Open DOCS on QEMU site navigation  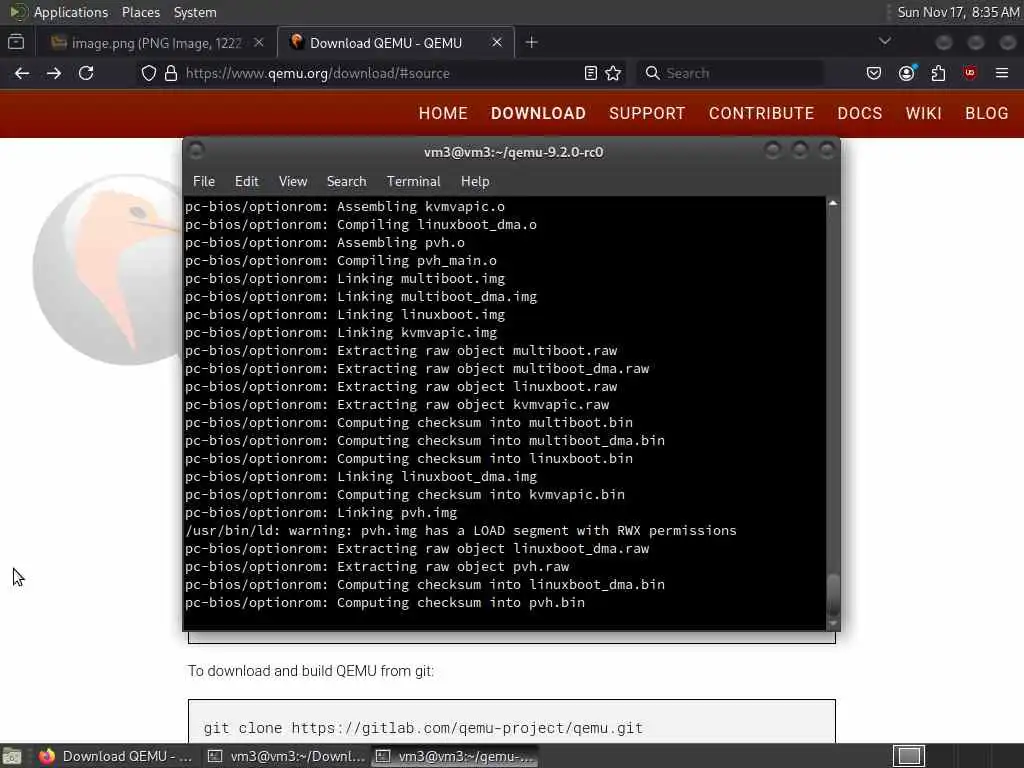(859, 113)
